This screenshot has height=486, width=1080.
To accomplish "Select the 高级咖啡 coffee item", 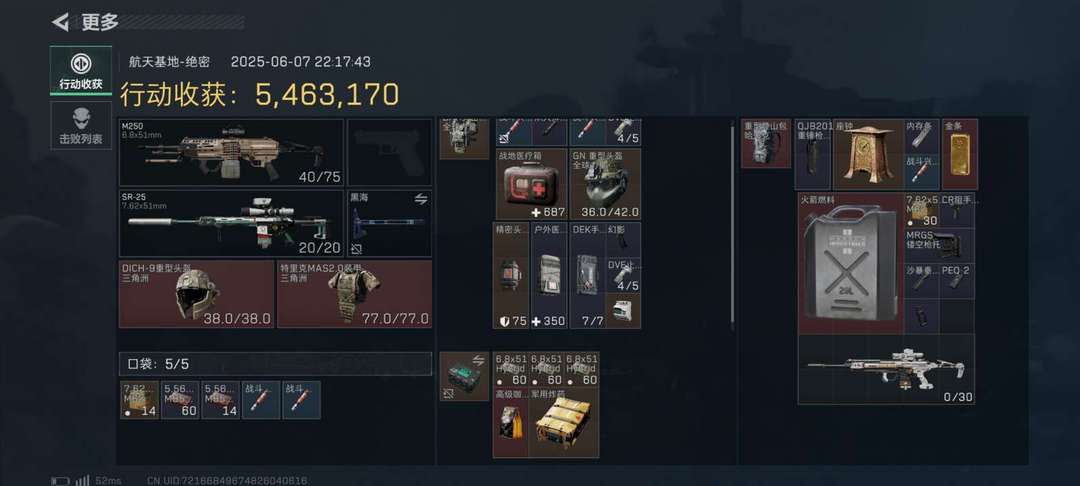I will tap(510, 423).
